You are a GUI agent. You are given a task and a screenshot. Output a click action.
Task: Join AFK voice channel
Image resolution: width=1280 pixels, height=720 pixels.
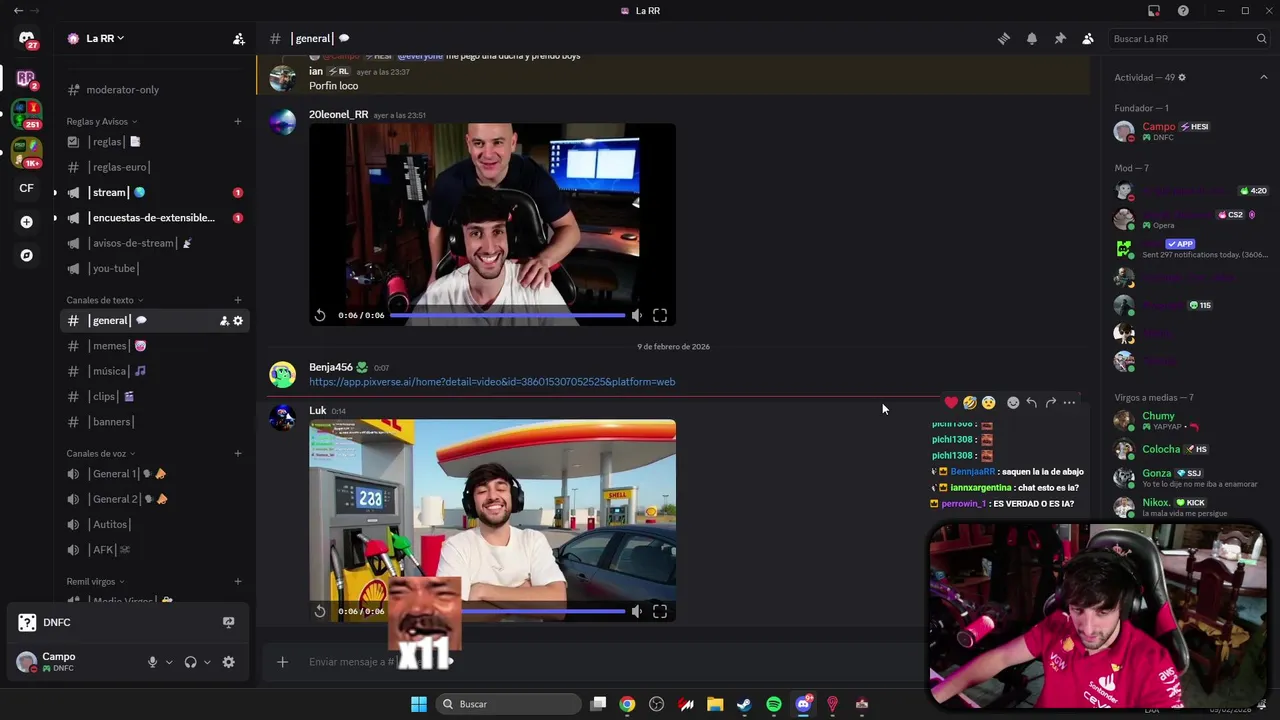coord(153,550)
